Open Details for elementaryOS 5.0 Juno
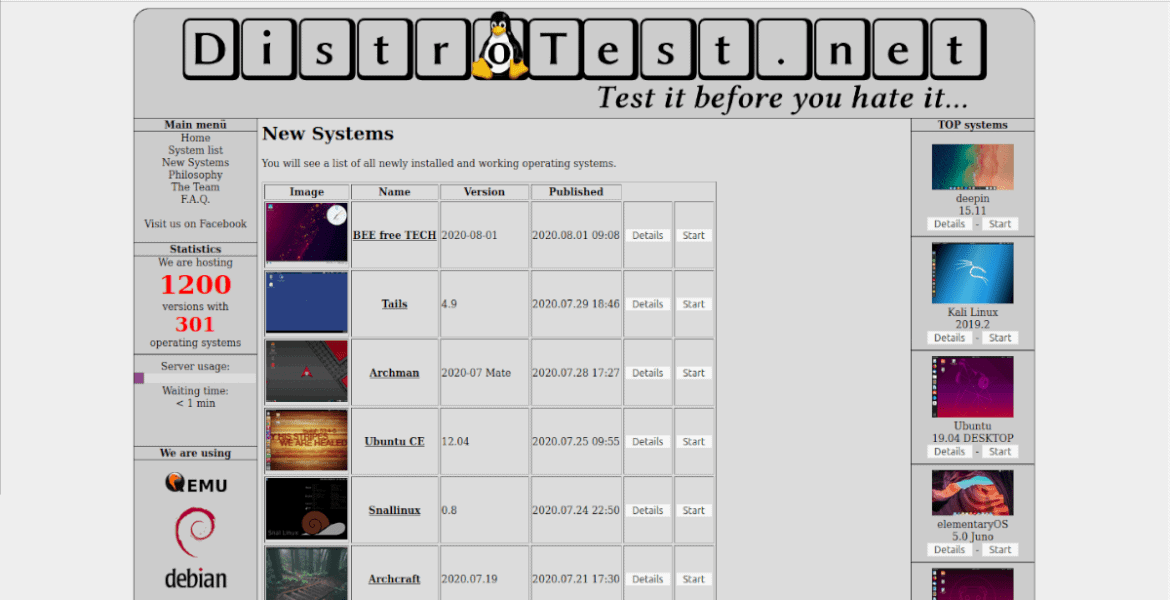 tap(949, 549)
